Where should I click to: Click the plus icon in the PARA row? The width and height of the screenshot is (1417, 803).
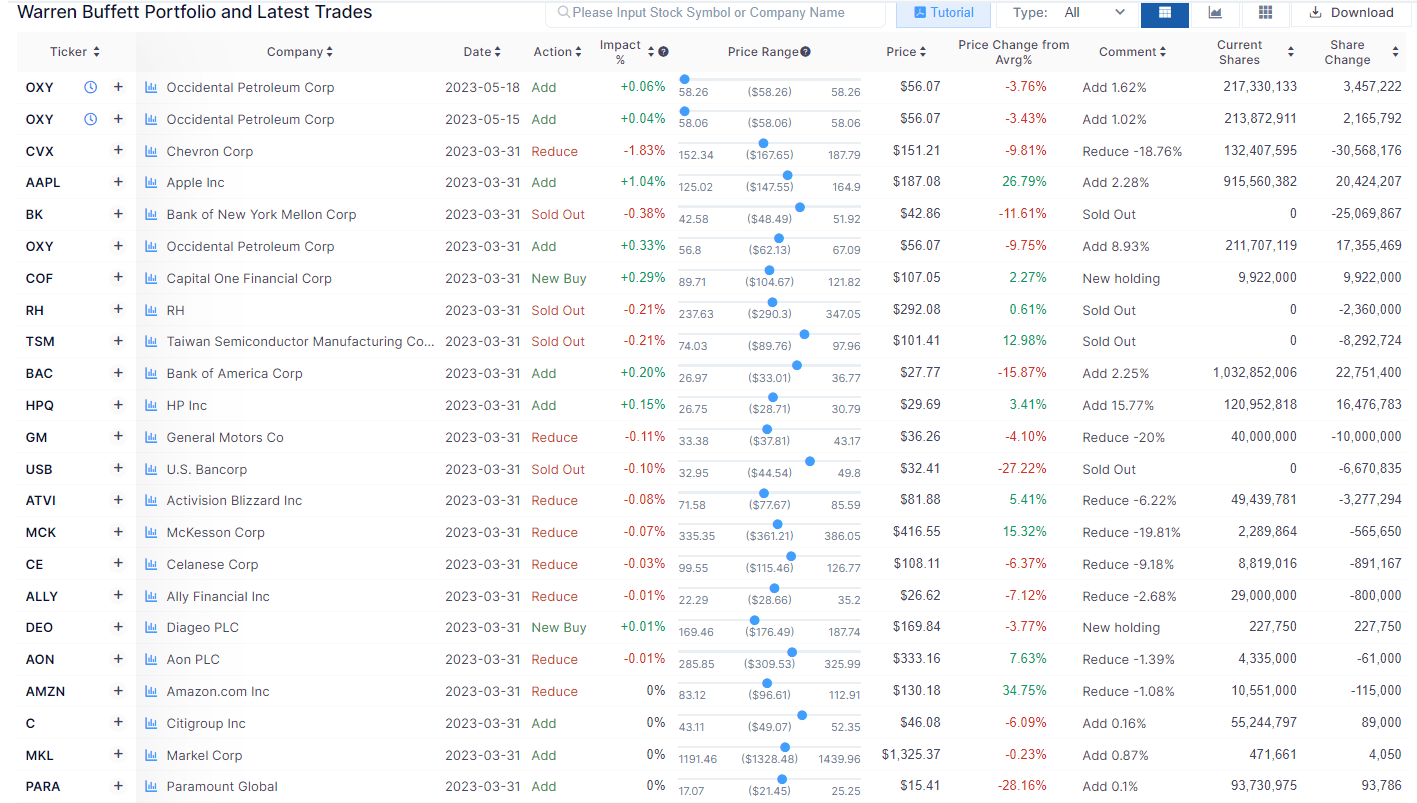(118, 786)
